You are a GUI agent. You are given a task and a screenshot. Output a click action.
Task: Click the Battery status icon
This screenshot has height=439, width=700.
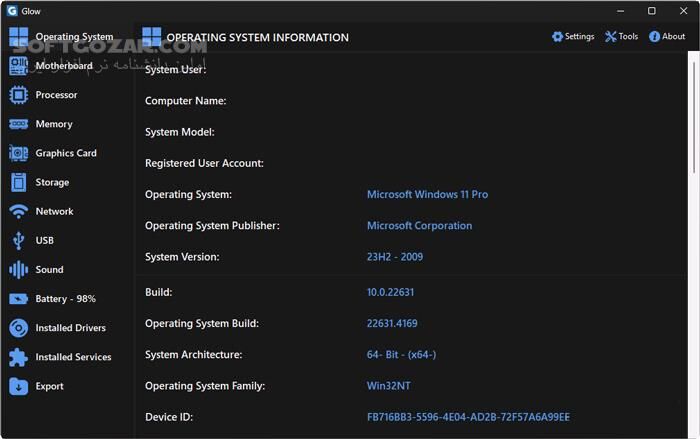(x=18, y=299)
